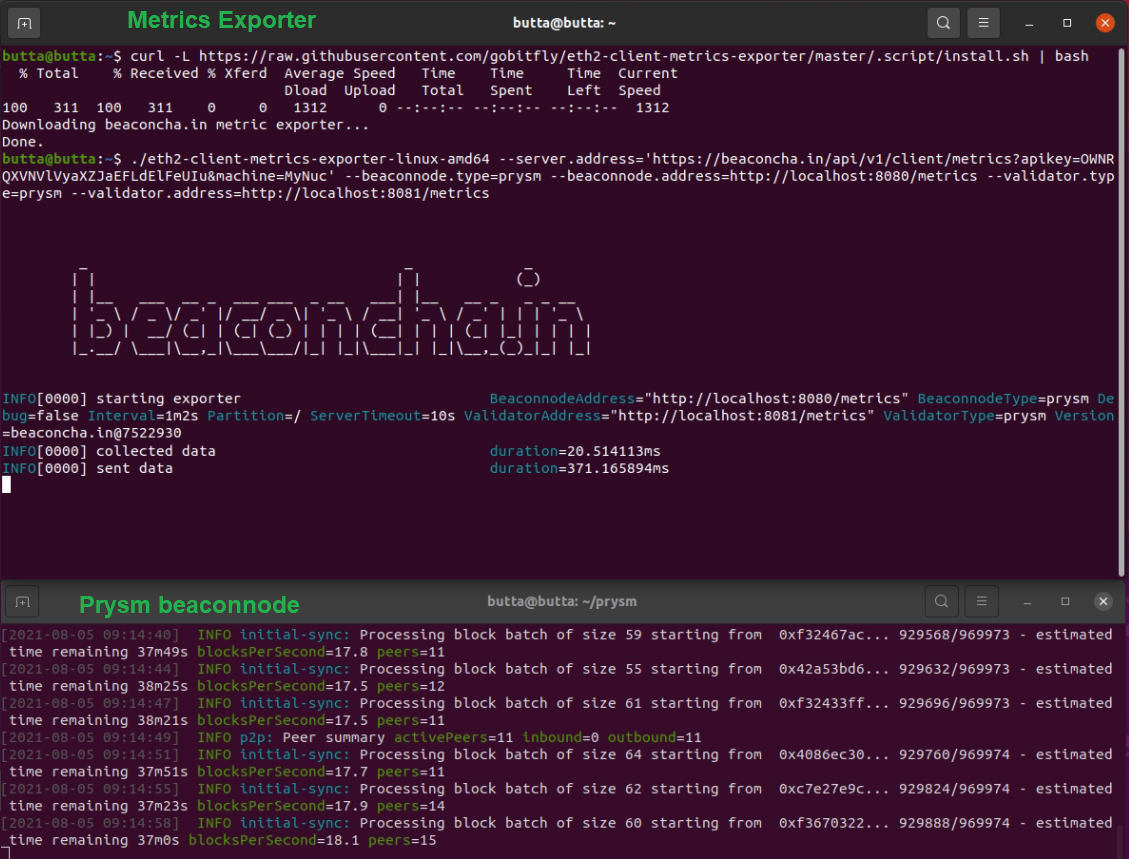The height and width of the screenshot is (859, 1129).
Task: Select the search icon next to Metrics Exporter window controls
Action: point(941,21)
